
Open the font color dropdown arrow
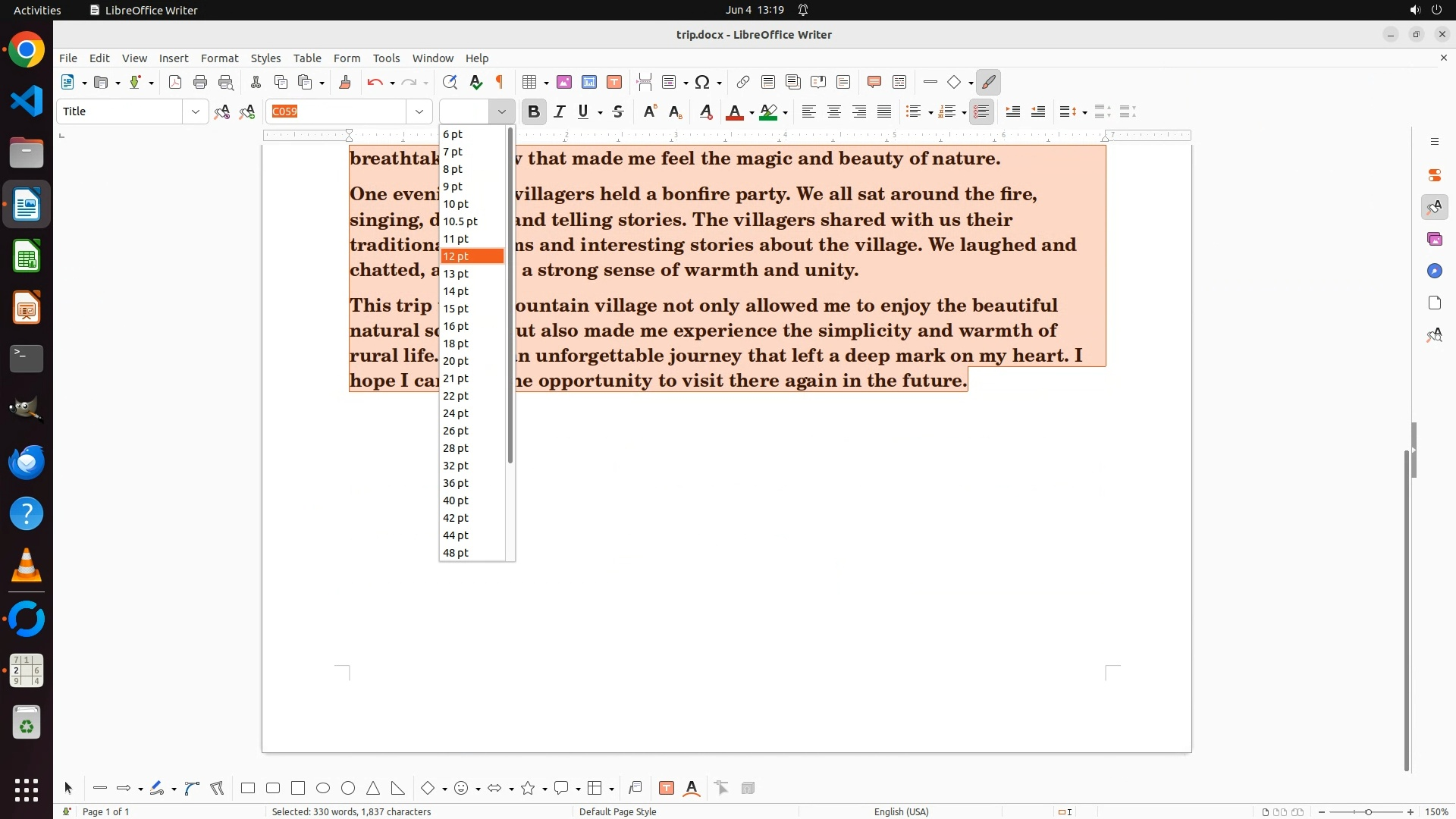pos(752,113)
